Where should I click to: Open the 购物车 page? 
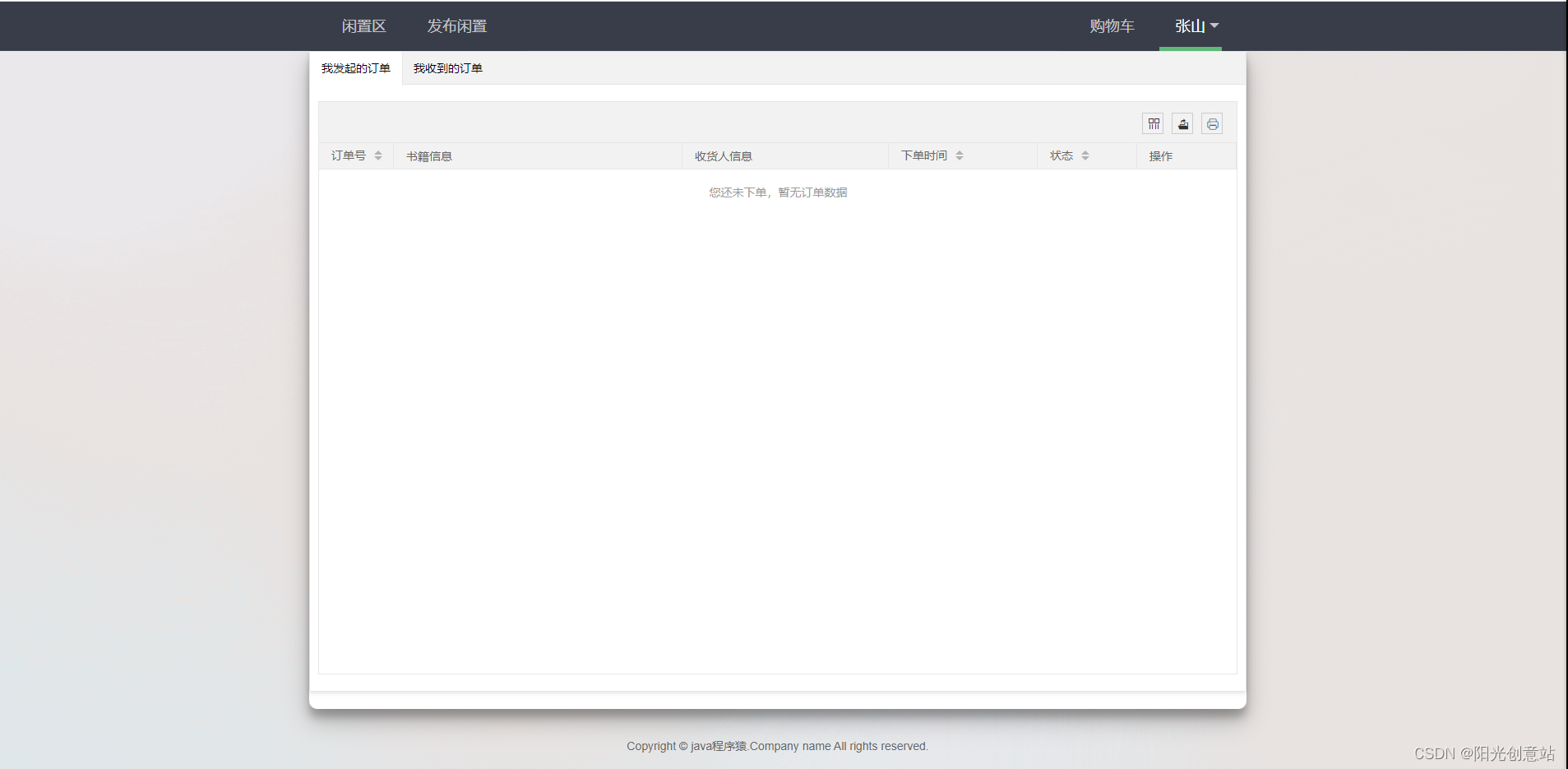pos(1112,26)
